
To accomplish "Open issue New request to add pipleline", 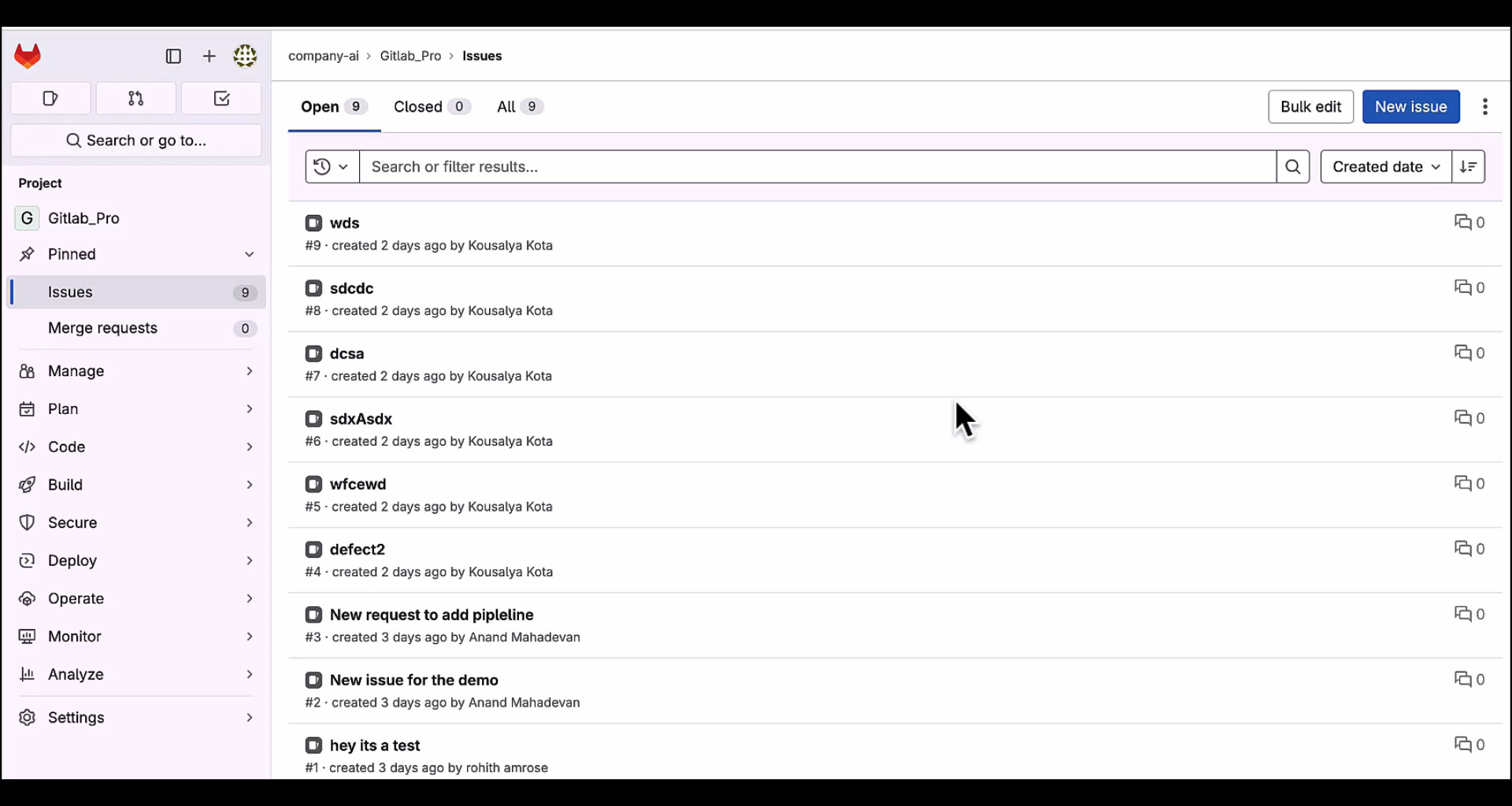I will tap(432, 615).
